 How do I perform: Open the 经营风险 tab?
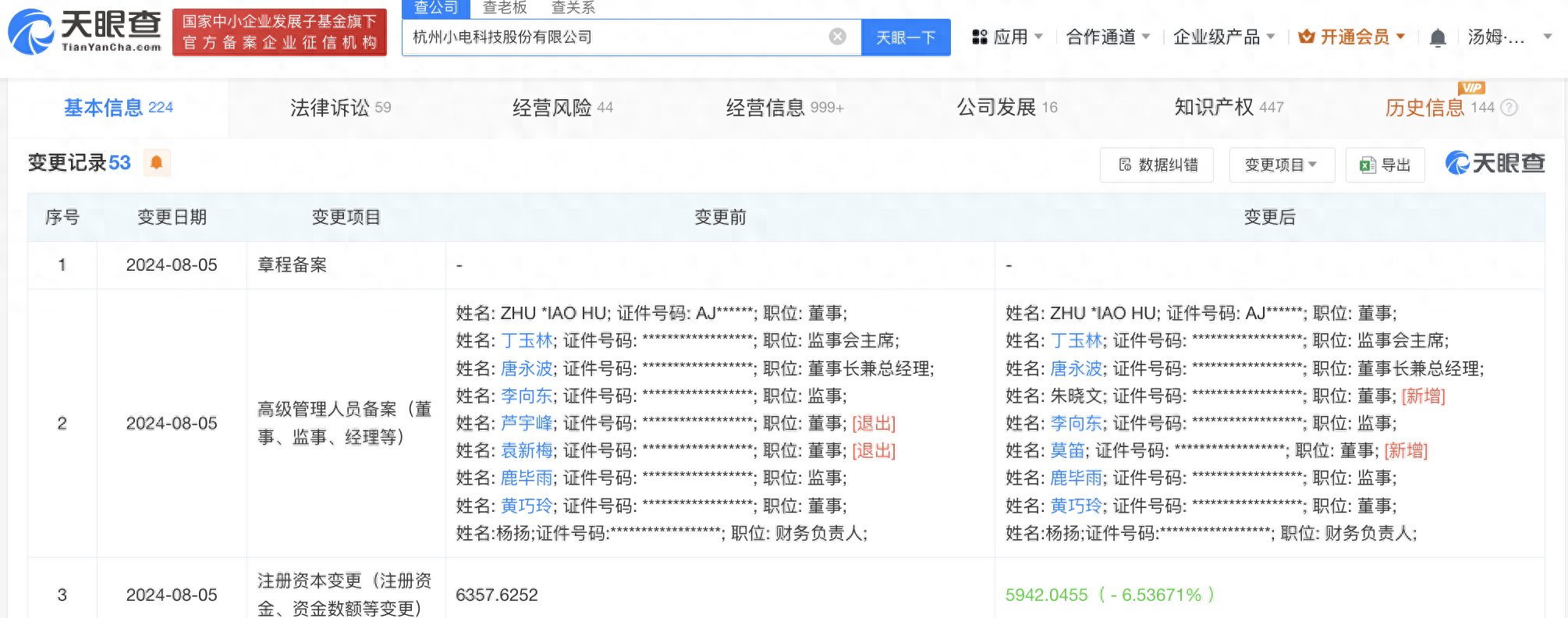pyautogui.click(x=562, y=108)
